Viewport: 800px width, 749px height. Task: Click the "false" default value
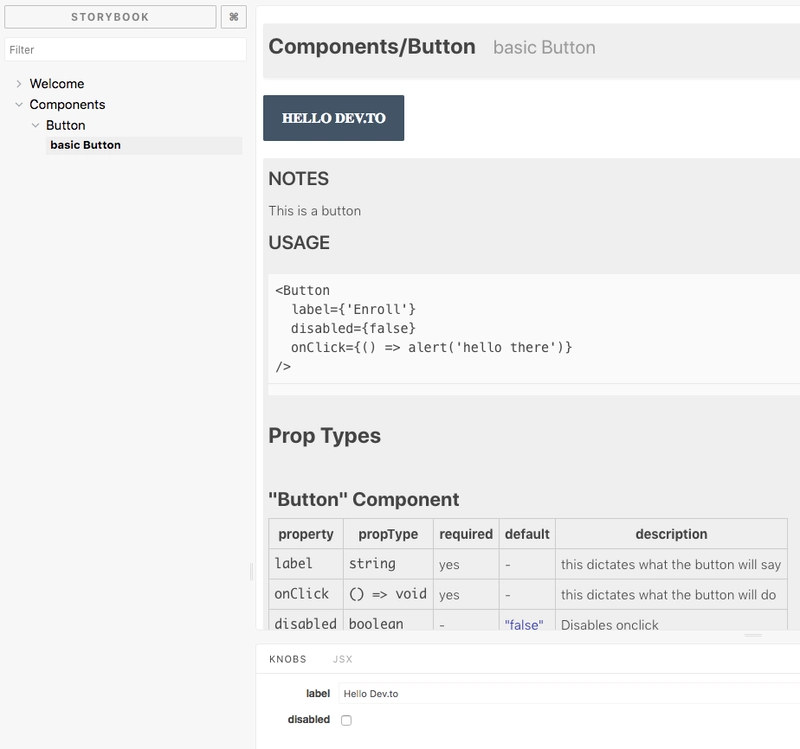[524, 624]
